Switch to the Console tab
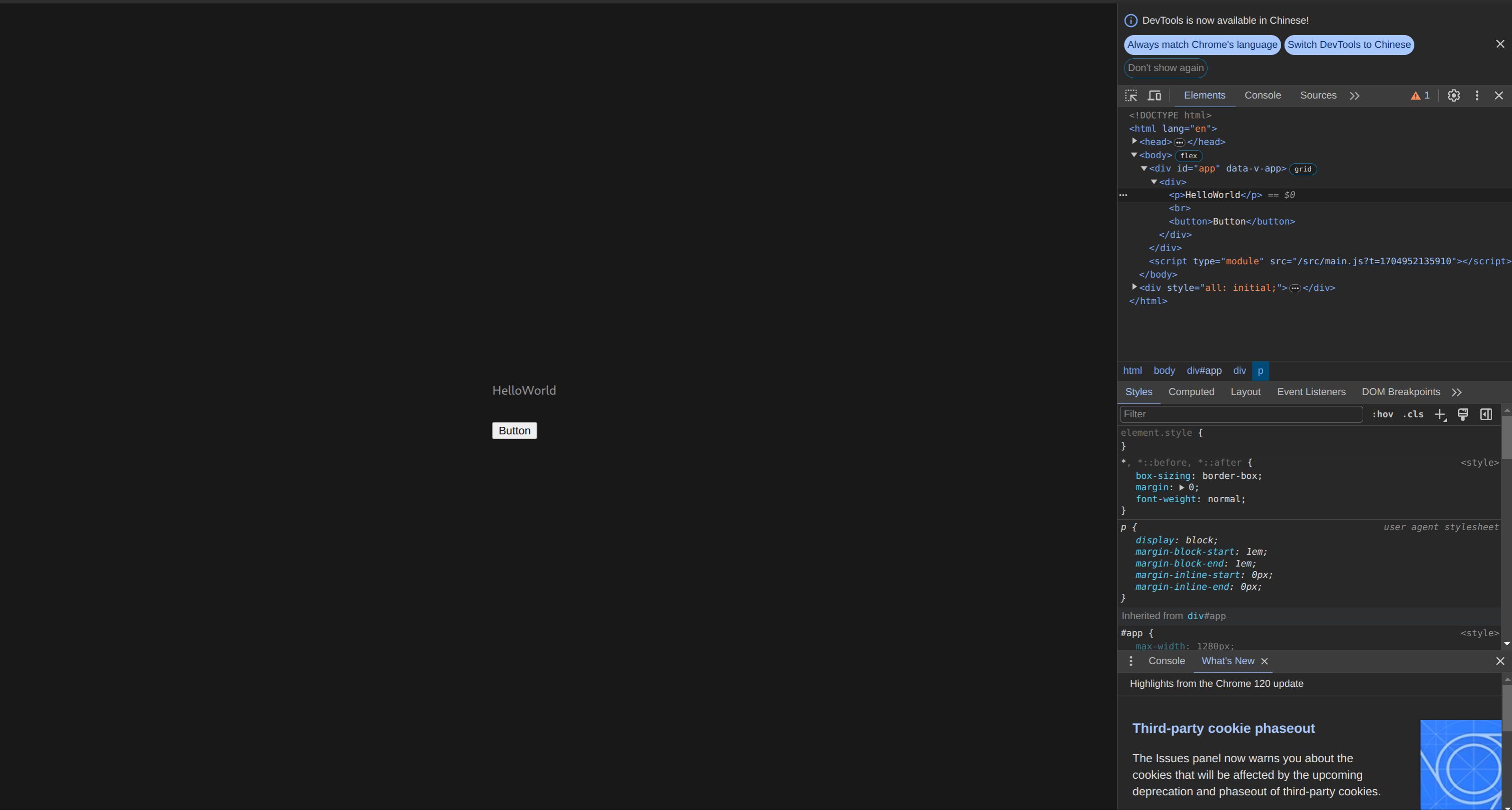 (x=1263, y=96)
